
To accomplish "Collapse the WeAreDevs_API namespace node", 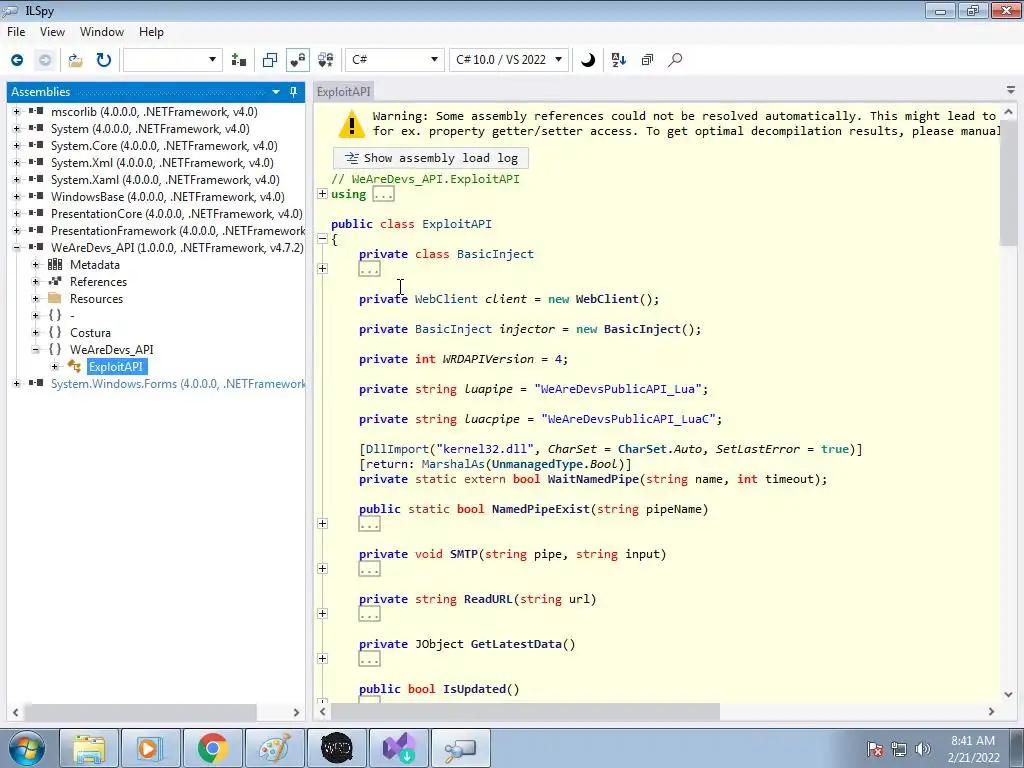I will pos(36,349).
